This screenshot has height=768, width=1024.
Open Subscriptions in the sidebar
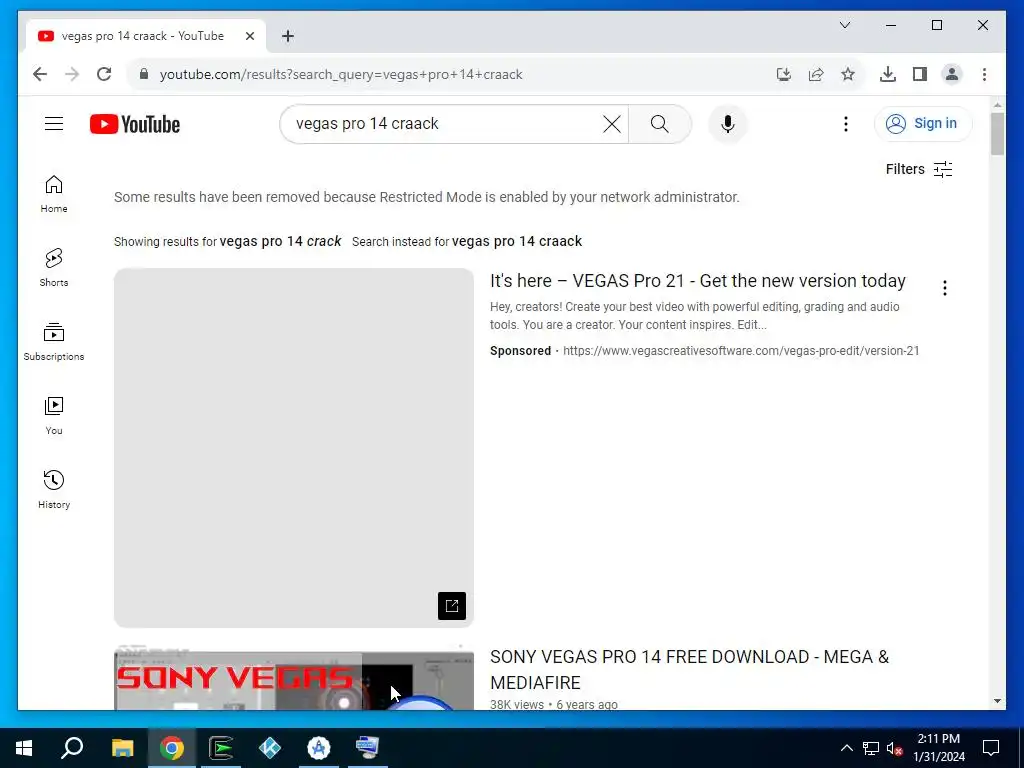pos(54,342)
